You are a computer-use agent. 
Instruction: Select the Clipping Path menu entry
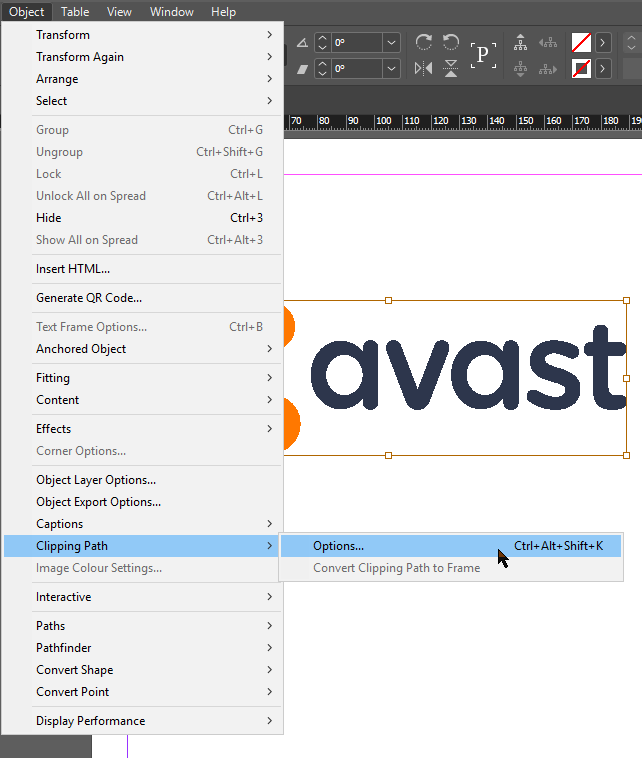click(142, 546)
